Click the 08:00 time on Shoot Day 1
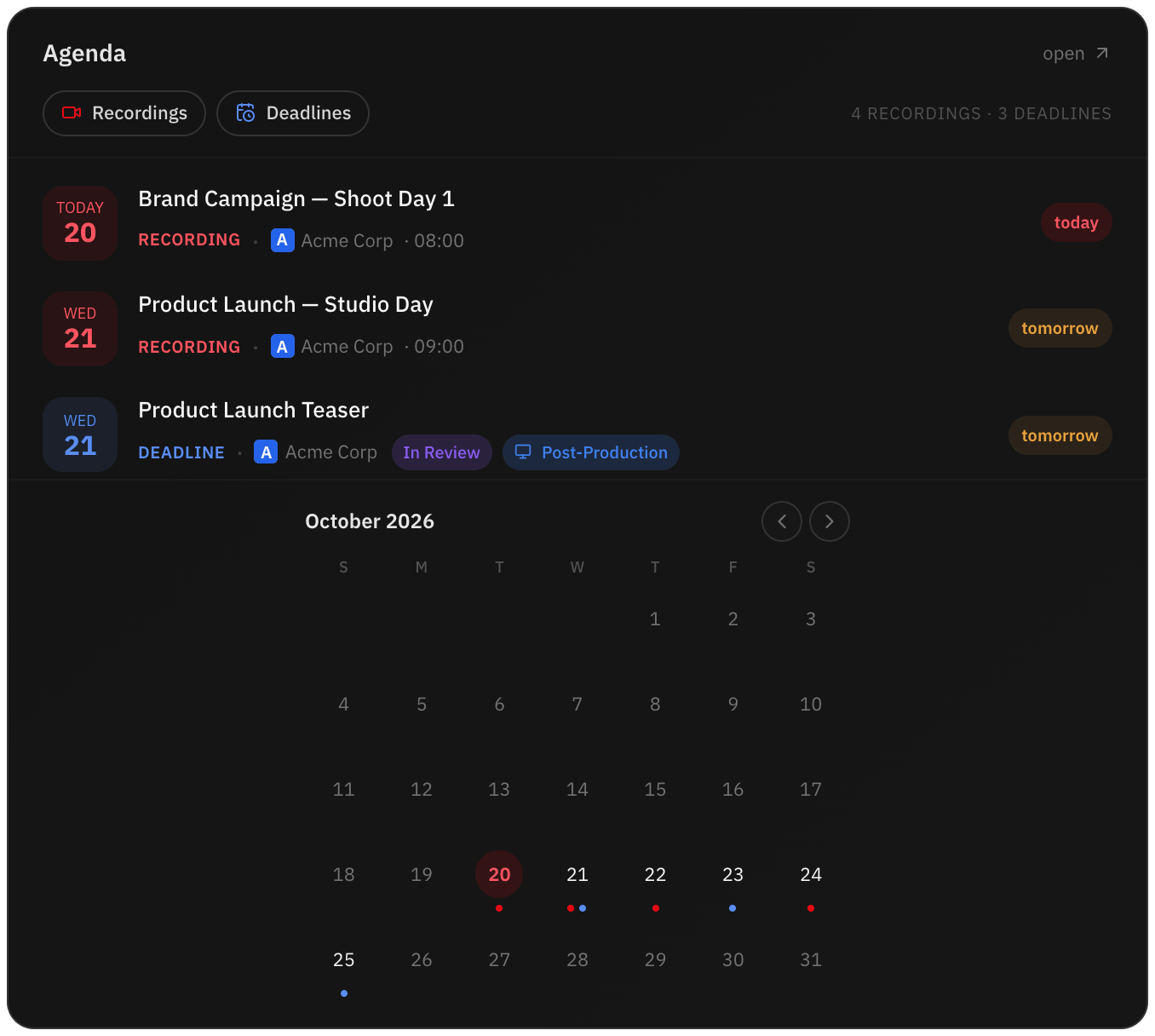The width and height of the screenshot is (1155, 1036). pyautogui.click(x=439, y=241)
